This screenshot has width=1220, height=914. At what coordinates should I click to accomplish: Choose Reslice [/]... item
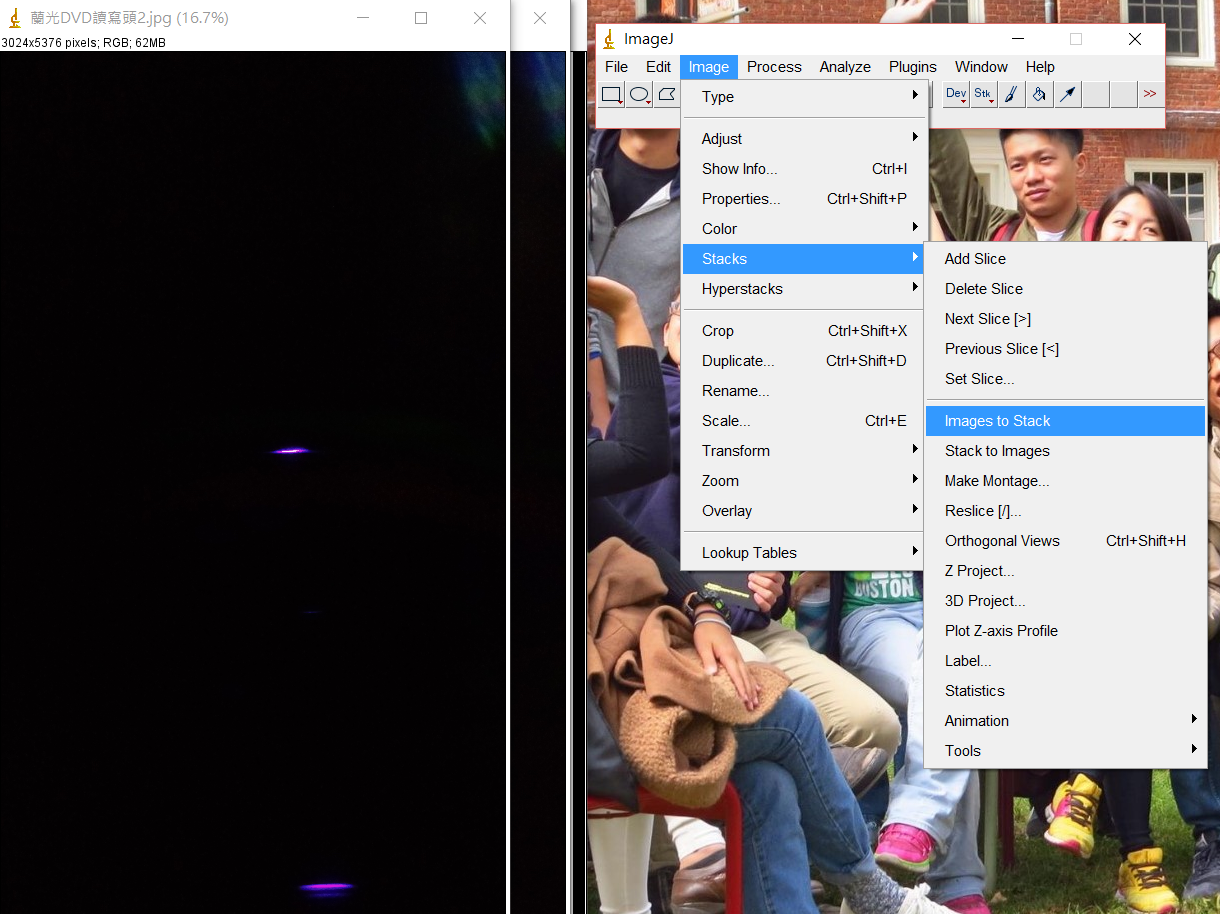[1066, 511]
